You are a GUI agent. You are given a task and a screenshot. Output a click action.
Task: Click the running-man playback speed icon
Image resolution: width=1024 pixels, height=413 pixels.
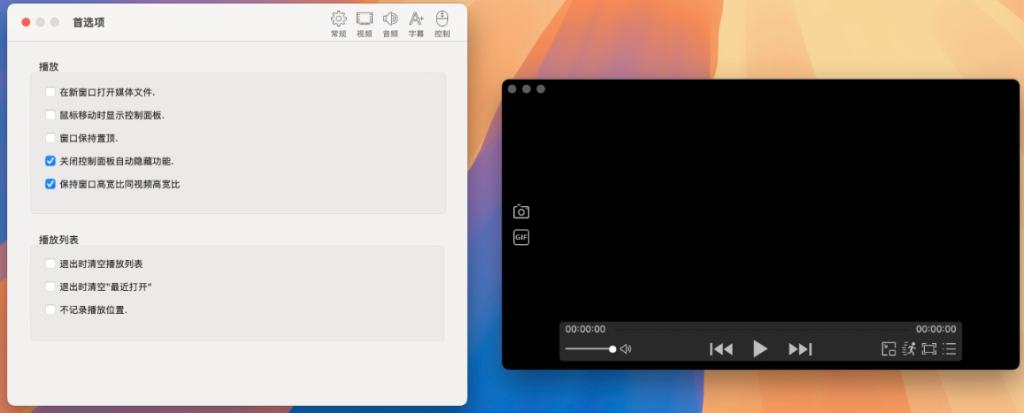point(909,349)
